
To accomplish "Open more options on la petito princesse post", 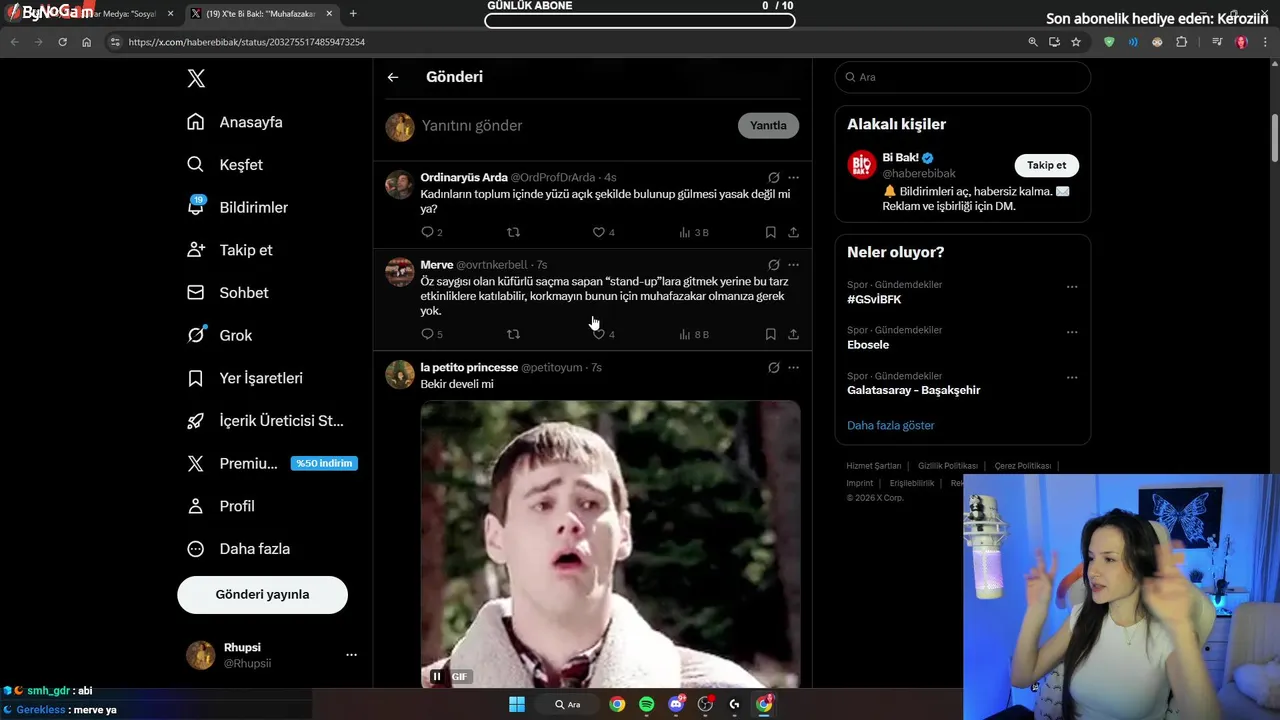I will pos(793,368).
